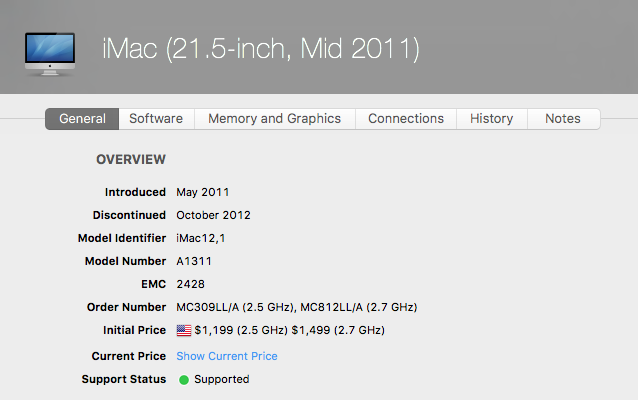Select the General tab
Image resolution: width=638 pixels, height=400 pixels.
(82, 119)
